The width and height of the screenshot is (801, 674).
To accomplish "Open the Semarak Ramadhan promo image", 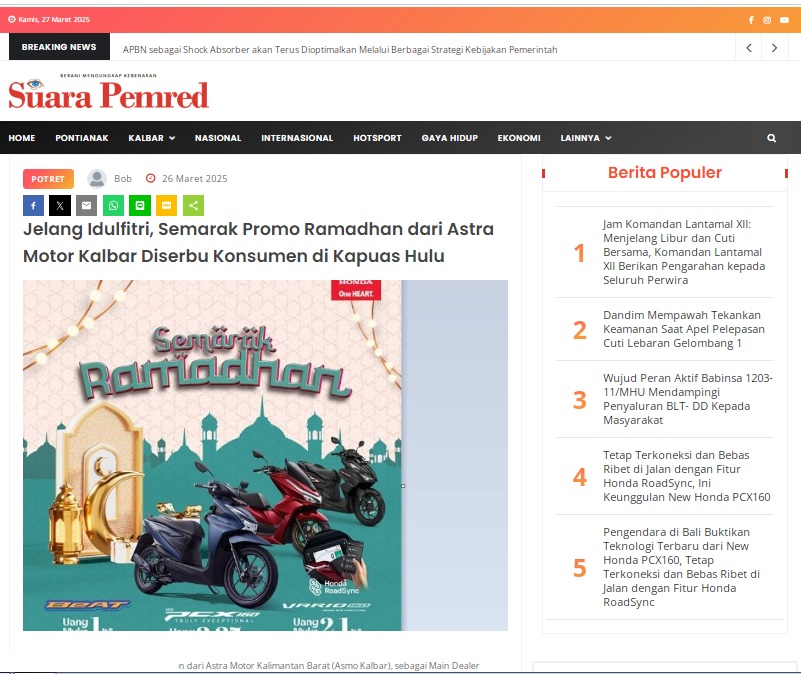I will click(x=265, y=455).
